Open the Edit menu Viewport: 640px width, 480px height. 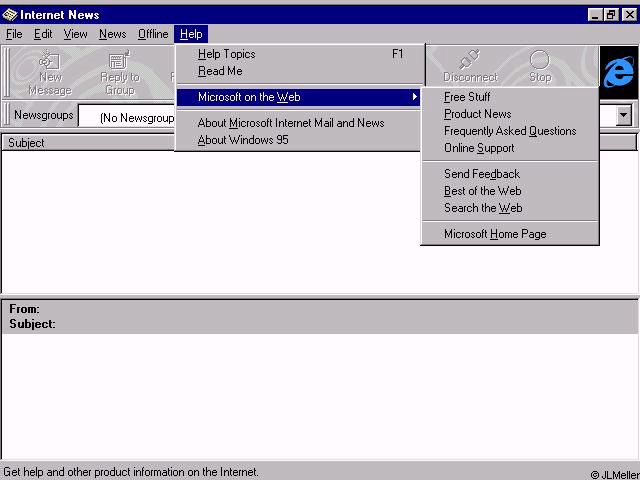tap(43, 34)
